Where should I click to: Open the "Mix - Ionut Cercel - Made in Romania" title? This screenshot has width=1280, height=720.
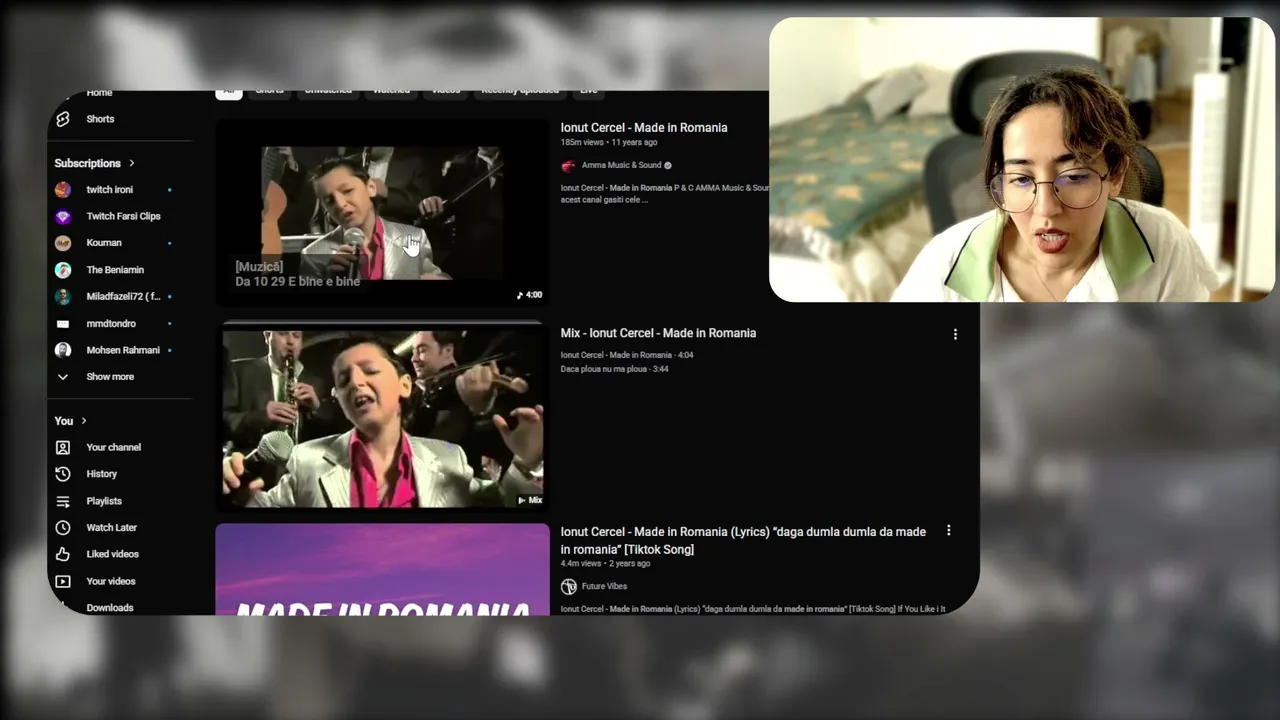[658, 333]
